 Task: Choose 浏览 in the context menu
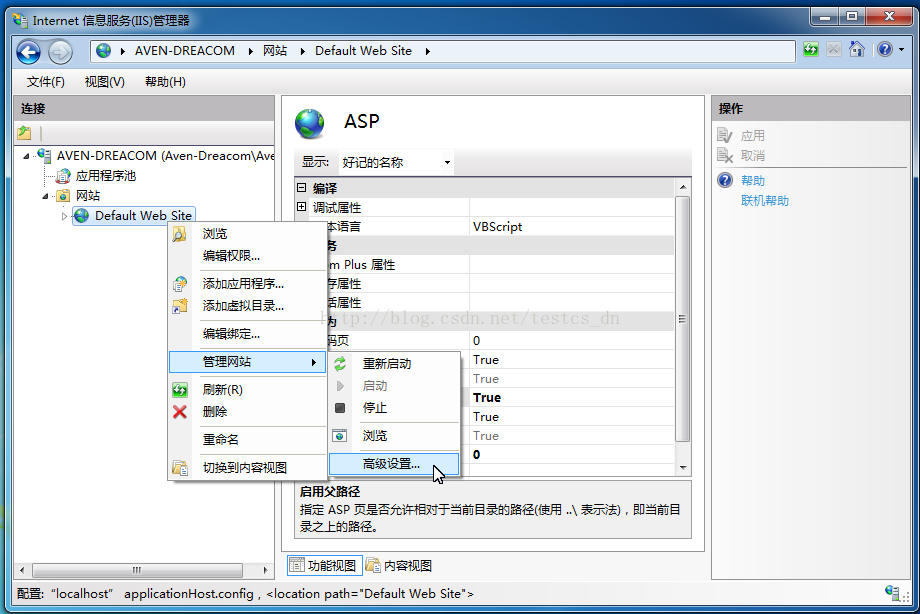tap(248, 234)
